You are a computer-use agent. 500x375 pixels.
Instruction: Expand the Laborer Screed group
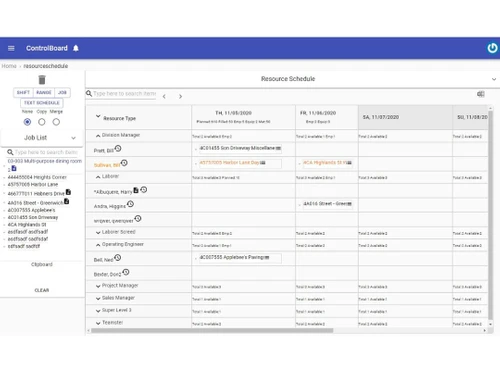(98, 232)
